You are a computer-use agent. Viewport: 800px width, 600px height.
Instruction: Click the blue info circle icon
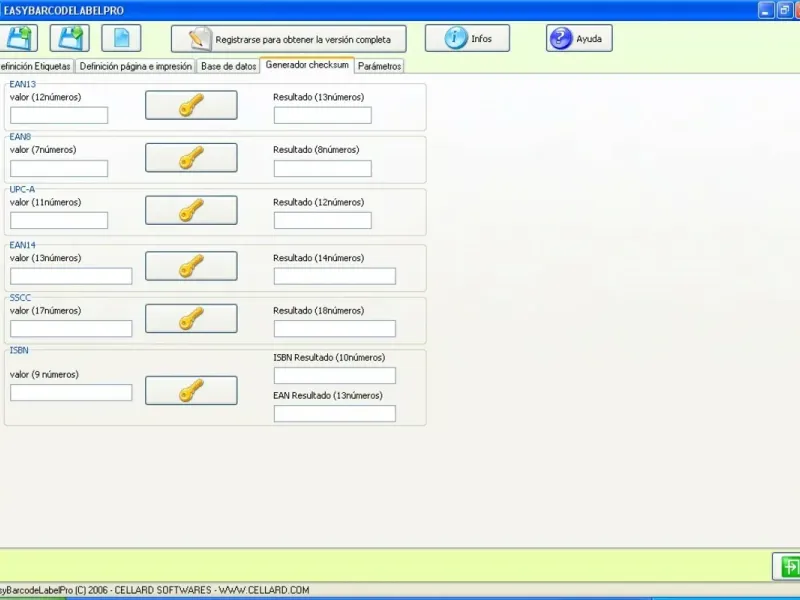pyautogui.click(x=455, y=38)
